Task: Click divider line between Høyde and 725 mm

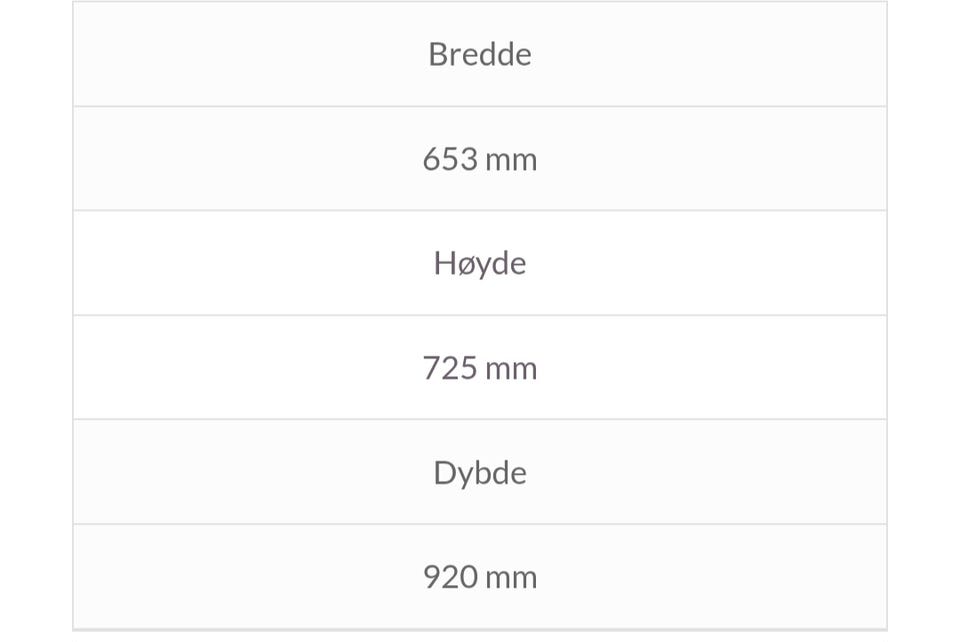Action: [479, 315]
